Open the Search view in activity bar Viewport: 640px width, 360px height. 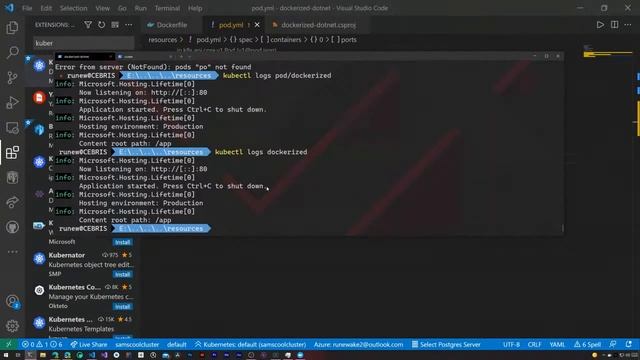pos(12,52)
